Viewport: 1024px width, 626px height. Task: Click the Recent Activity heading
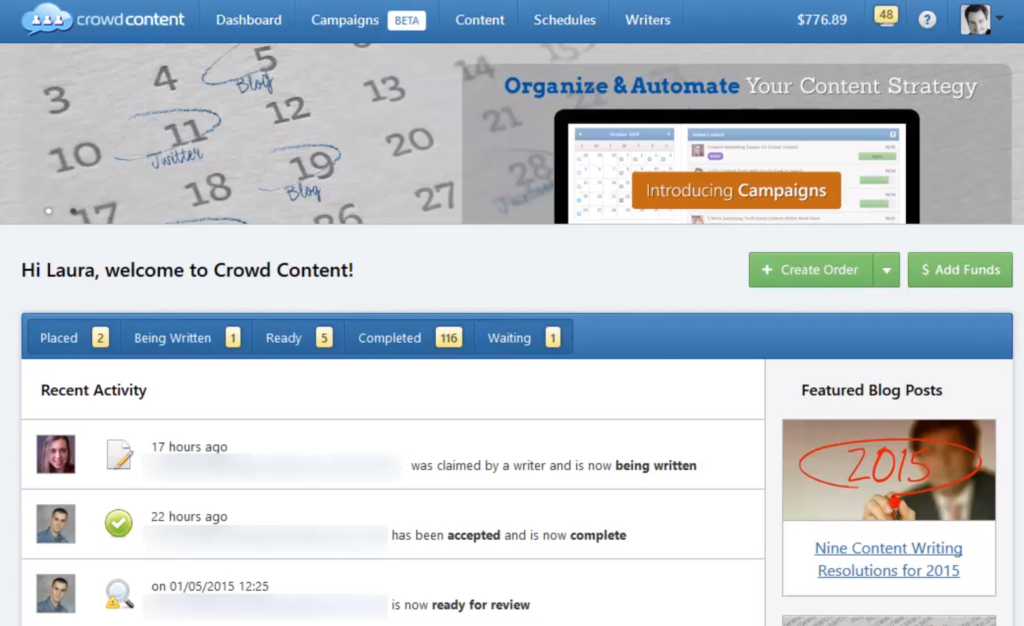pos(93,390)
